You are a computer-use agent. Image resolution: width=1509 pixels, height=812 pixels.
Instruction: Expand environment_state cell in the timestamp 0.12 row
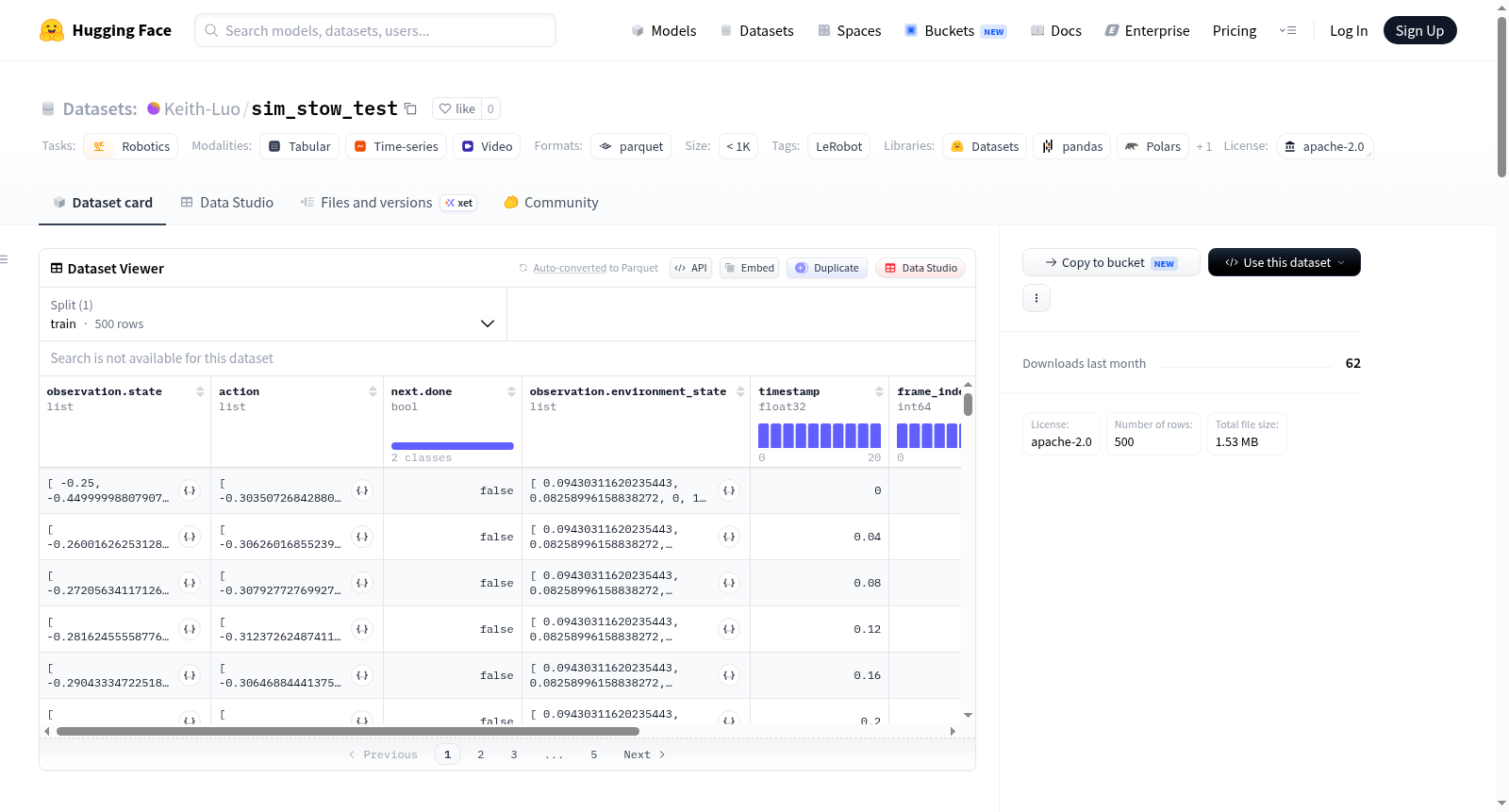[x=729, y=629]
